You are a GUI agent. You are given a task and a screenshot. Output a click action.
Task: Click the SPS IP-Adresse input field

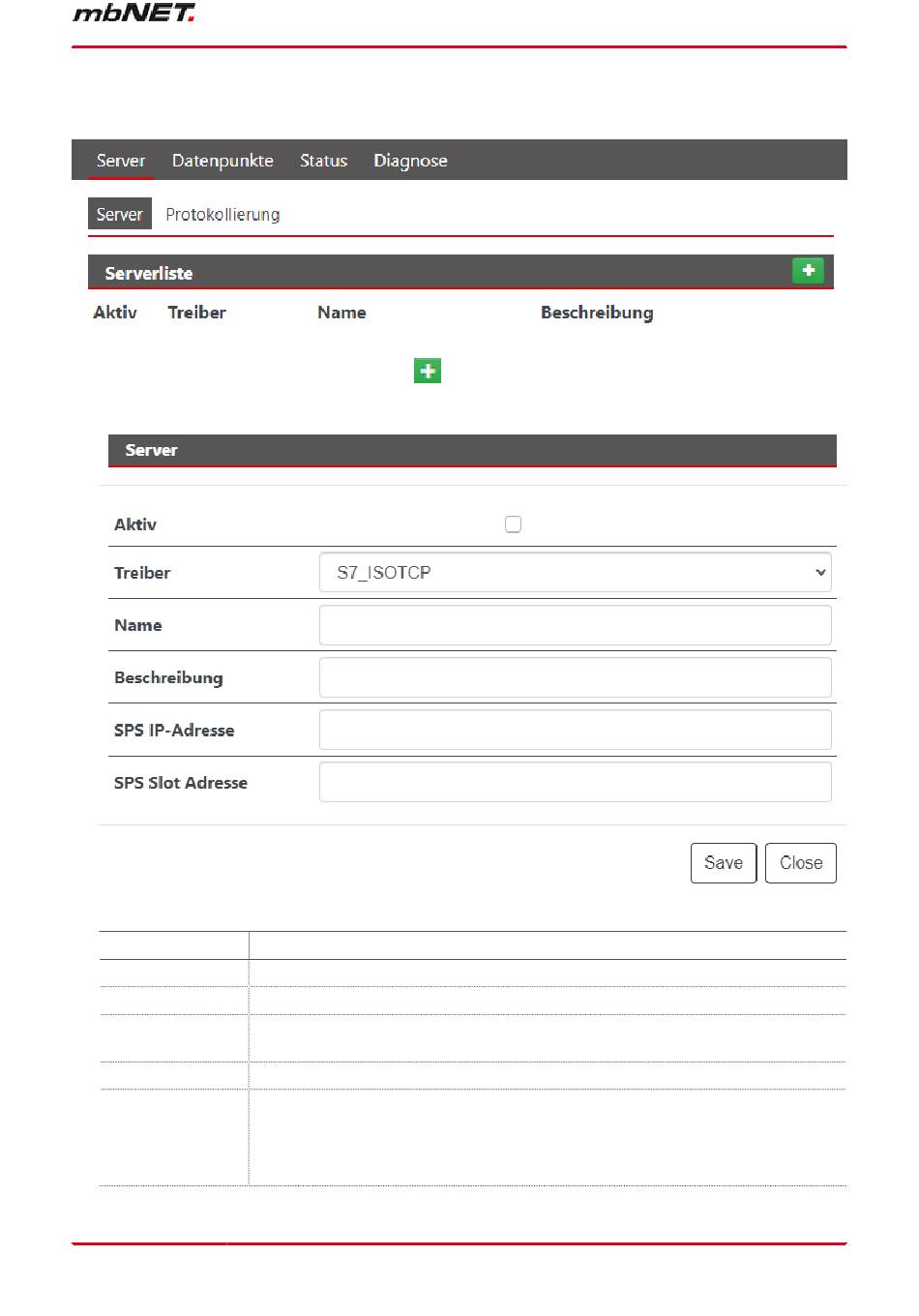click(576, 730)
